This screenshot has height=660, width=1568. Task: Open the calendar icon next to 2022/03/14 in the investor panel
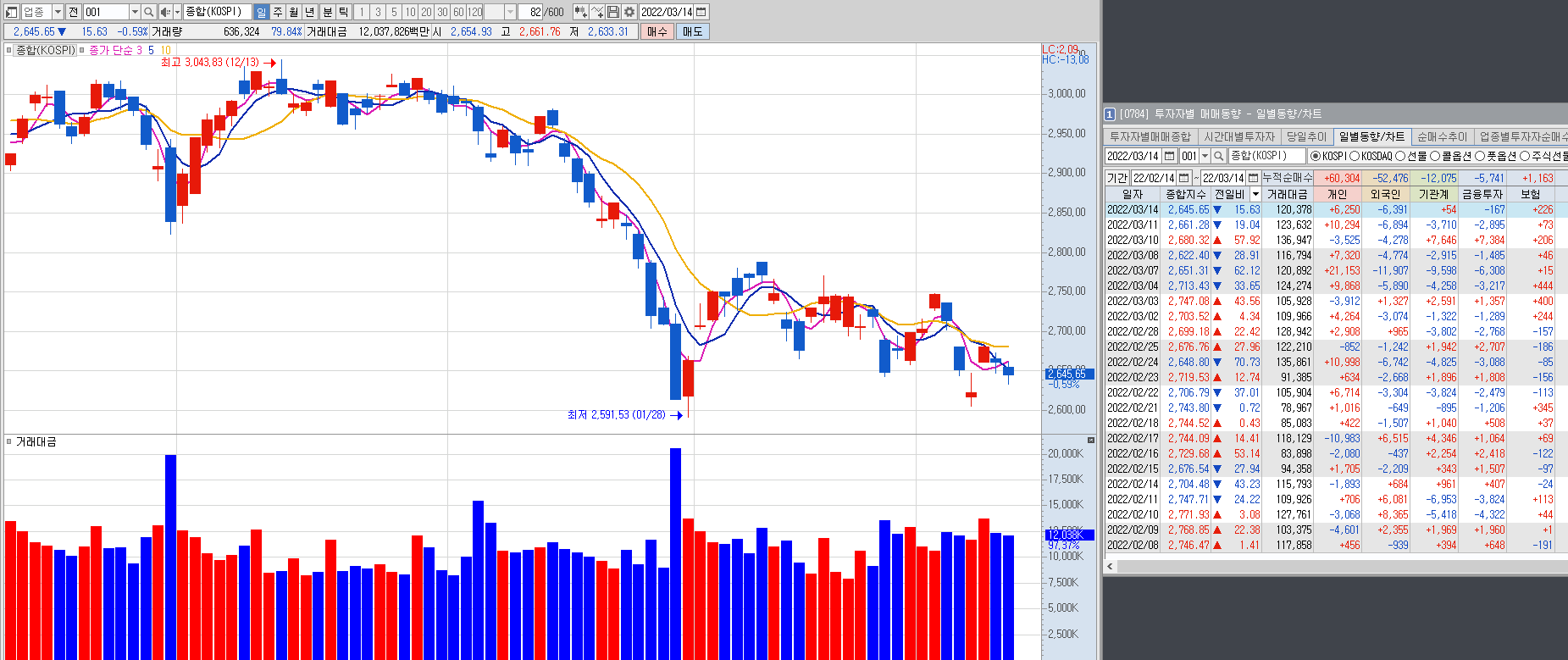point(1170,156)
